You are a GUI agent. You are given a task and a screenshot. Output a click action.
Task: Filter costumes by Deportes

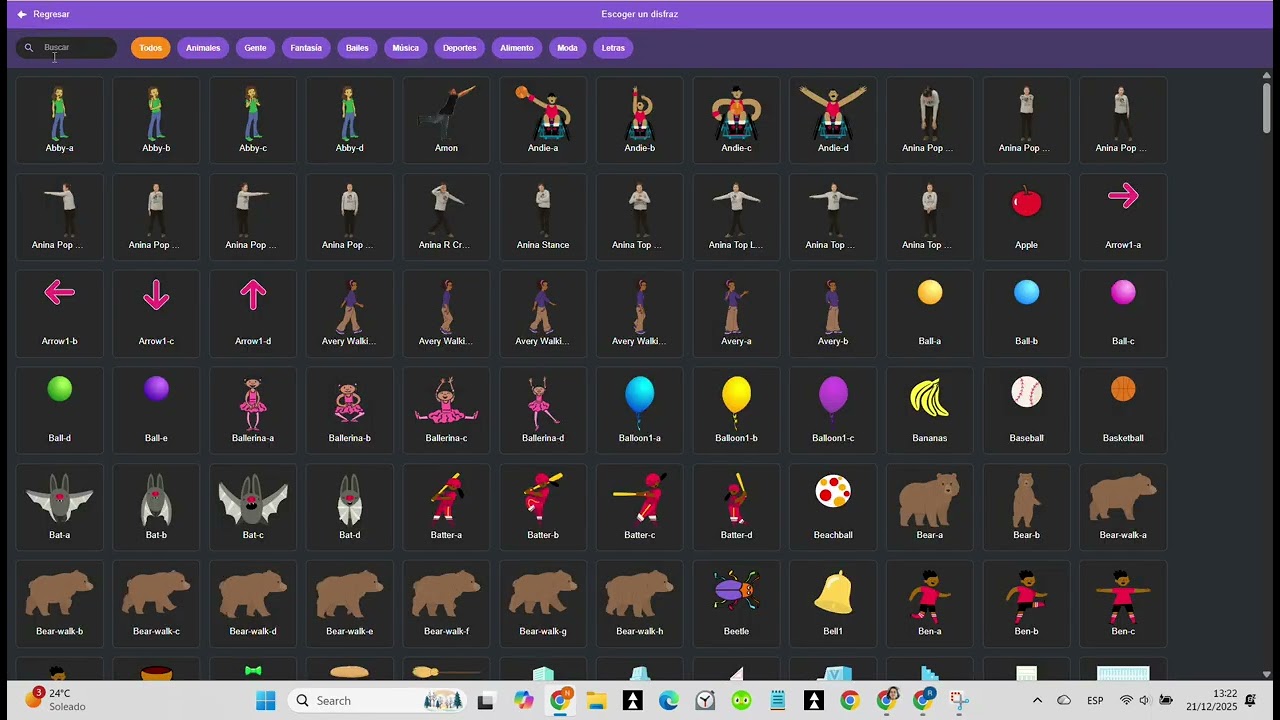click(x=460, y=47)
